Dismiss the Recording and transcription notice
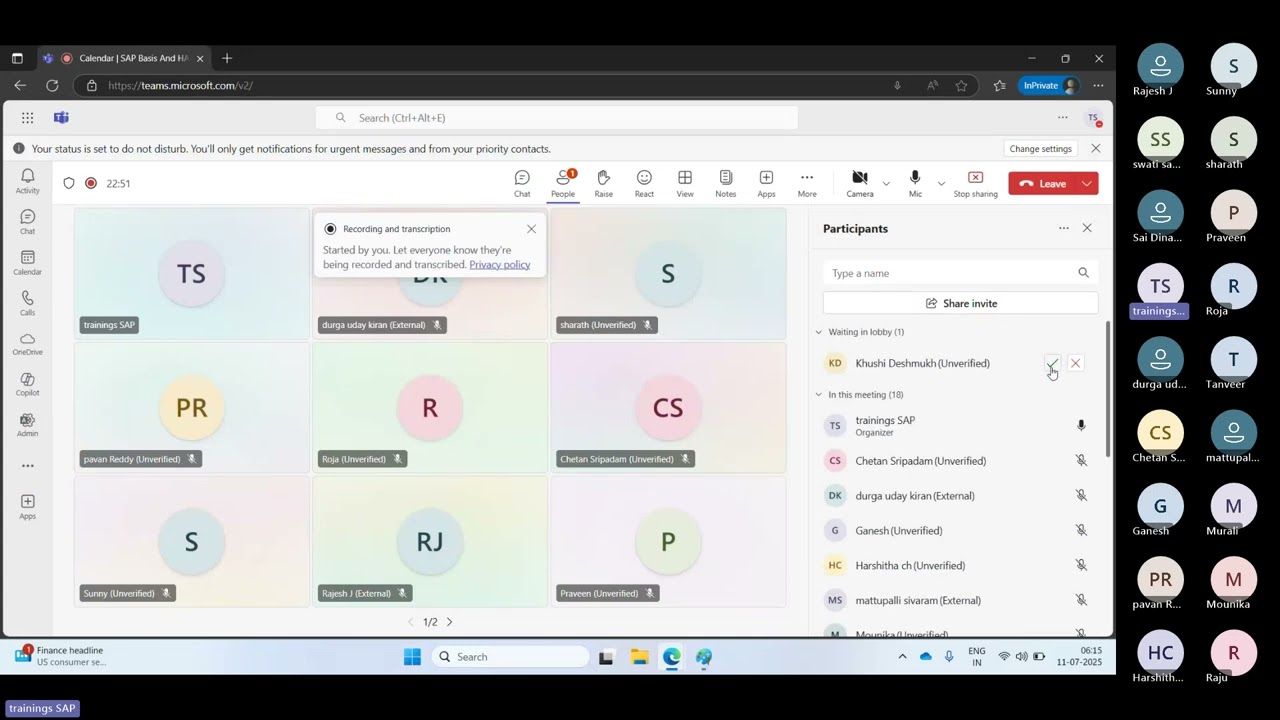 (531, 229)
